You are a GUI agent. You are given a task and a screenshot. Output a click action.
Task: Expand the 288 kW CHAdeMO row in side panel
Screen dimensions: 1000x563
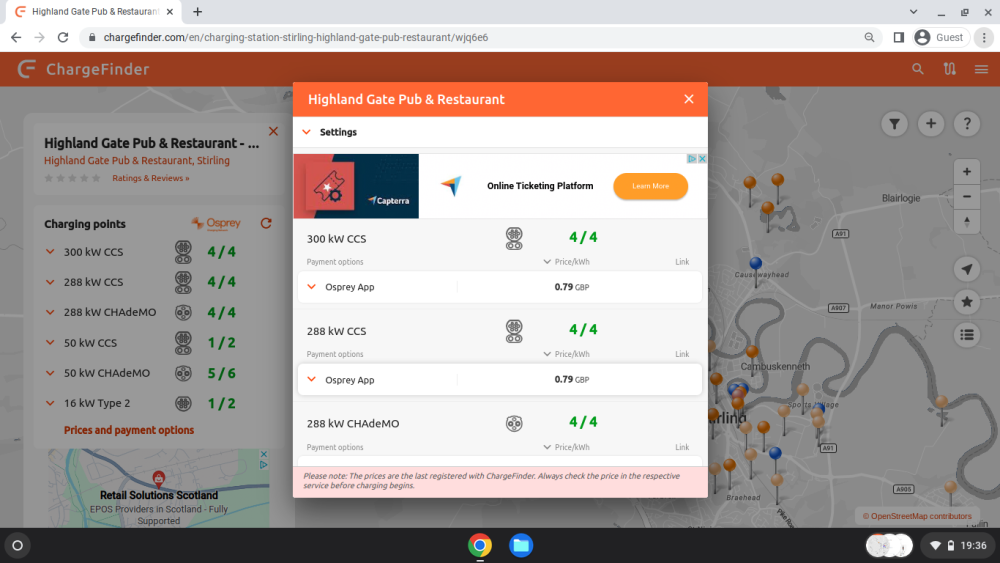click(50, 312)
